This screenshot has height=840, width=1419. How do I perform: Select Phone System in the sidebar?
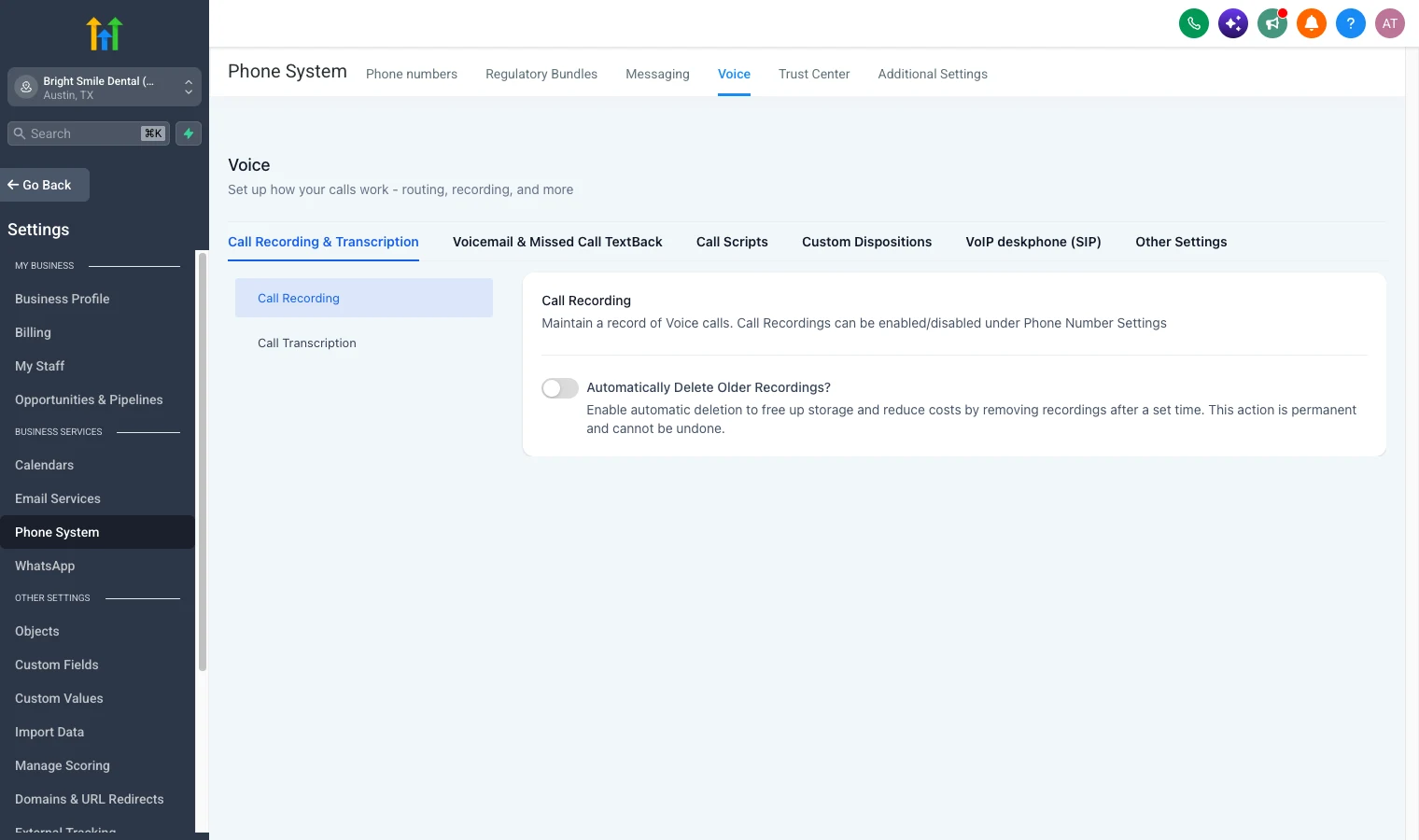click(97, 532)
